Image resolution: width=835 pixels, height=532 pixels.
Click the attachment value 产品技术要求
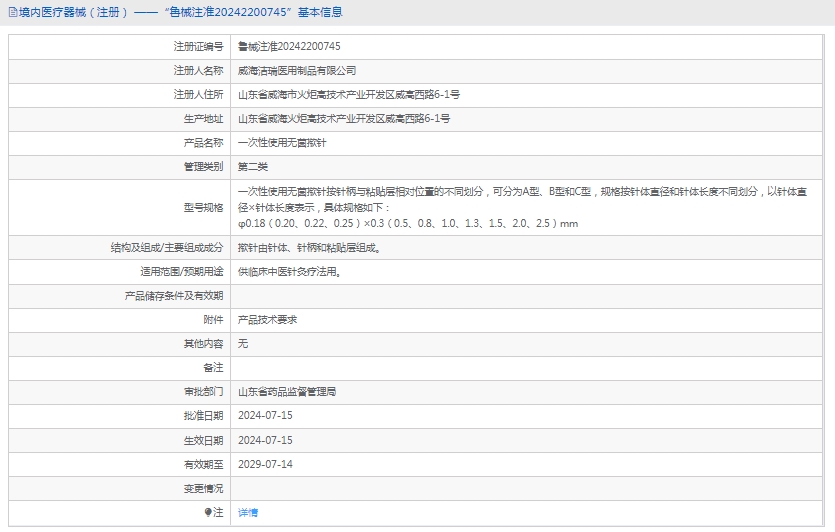point(267,320)
